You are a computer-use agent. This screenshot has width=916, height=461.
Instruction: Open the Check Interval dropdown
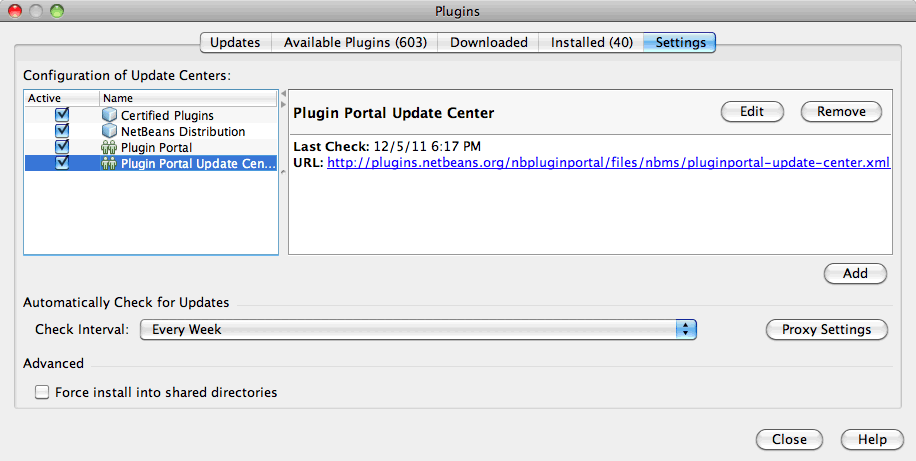417,329
